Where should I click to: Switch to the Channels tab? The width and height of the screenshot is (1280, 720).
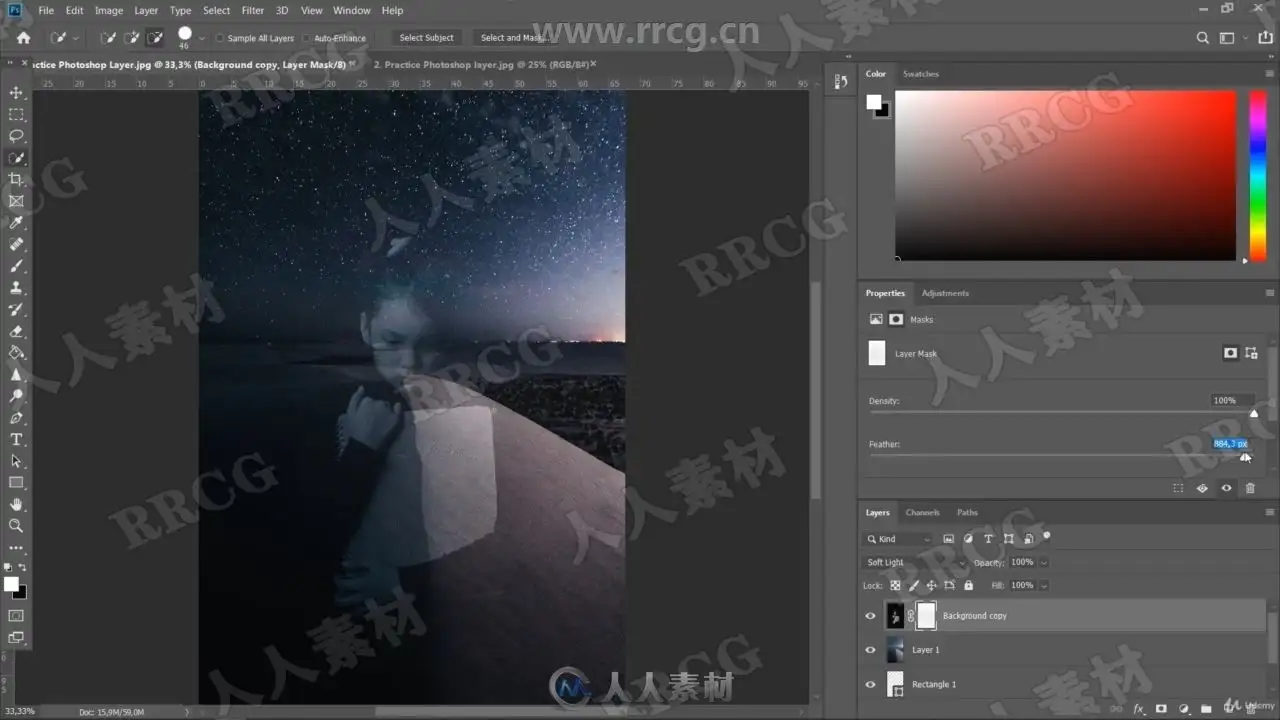point(922,512)
